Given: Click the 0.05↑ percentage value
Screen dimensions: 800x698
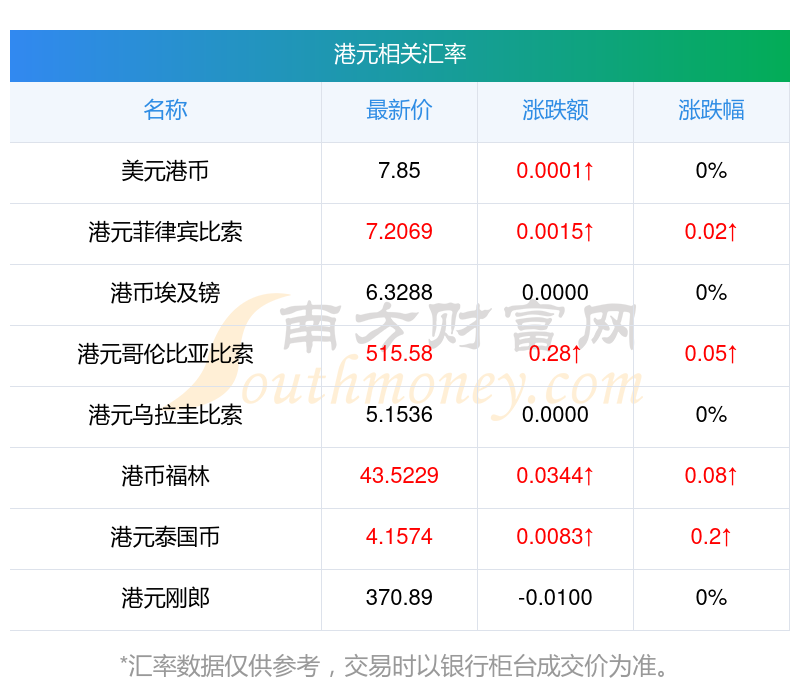Looking at the screenshot, I should coord(711,354).
